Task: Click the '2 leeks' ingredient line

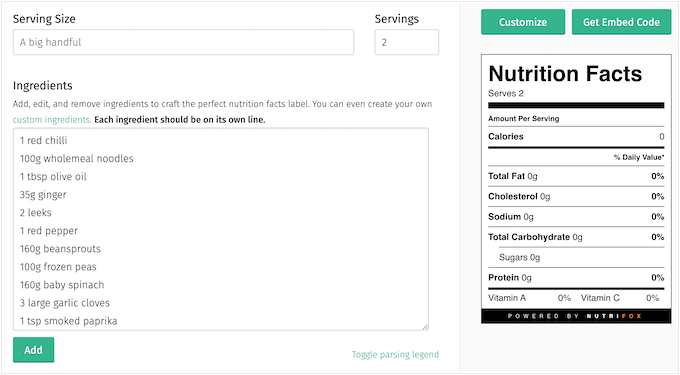Action: (36, 213)
